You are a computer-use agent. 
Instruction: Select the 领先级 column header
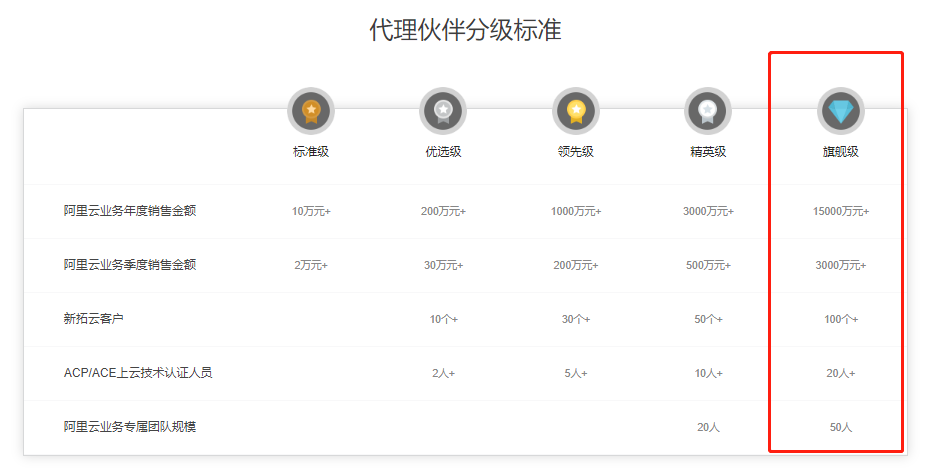[576, 152]
